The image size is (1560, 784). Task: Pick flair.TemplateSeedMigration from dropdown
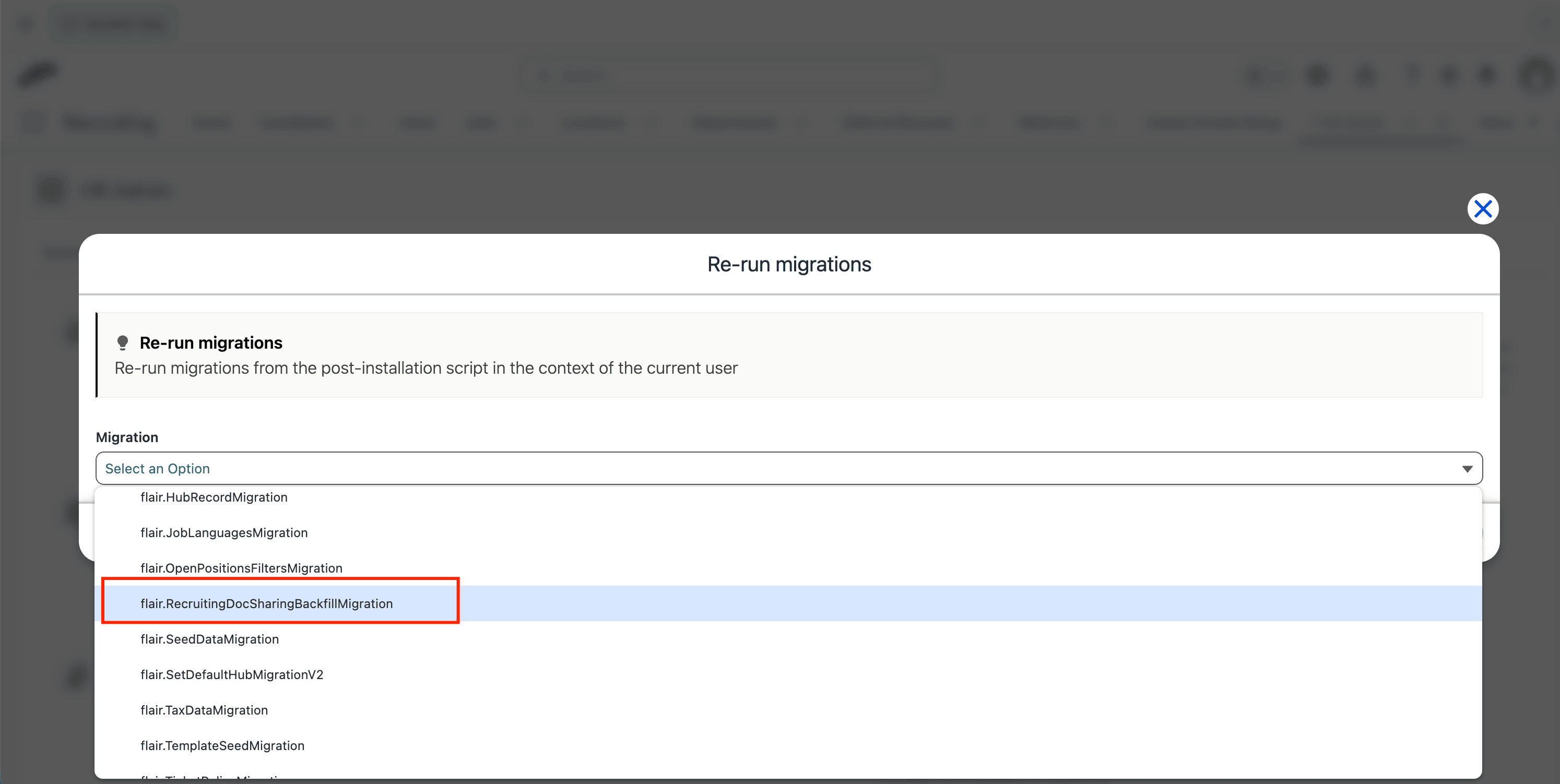788,745
